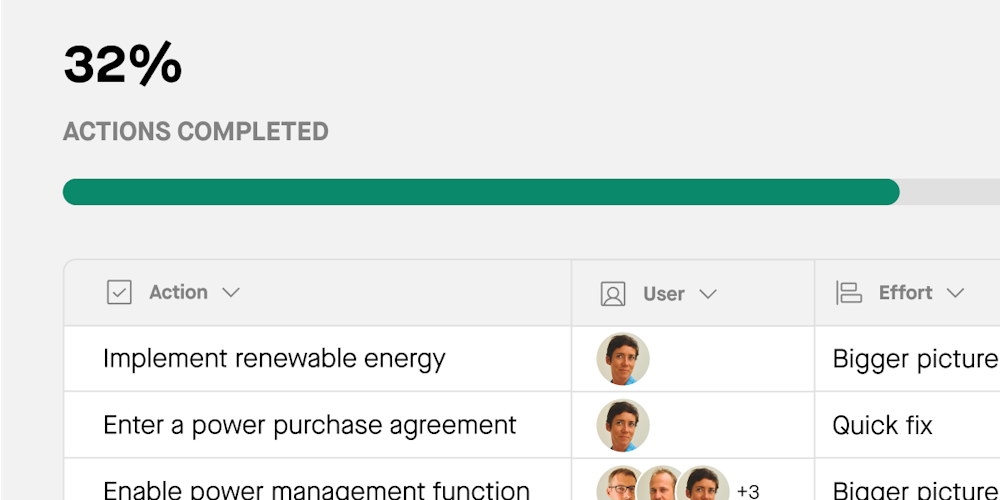Open Enter a power purchase agreement action
This screenshot has width=1000, height=500.
[309, 425]
